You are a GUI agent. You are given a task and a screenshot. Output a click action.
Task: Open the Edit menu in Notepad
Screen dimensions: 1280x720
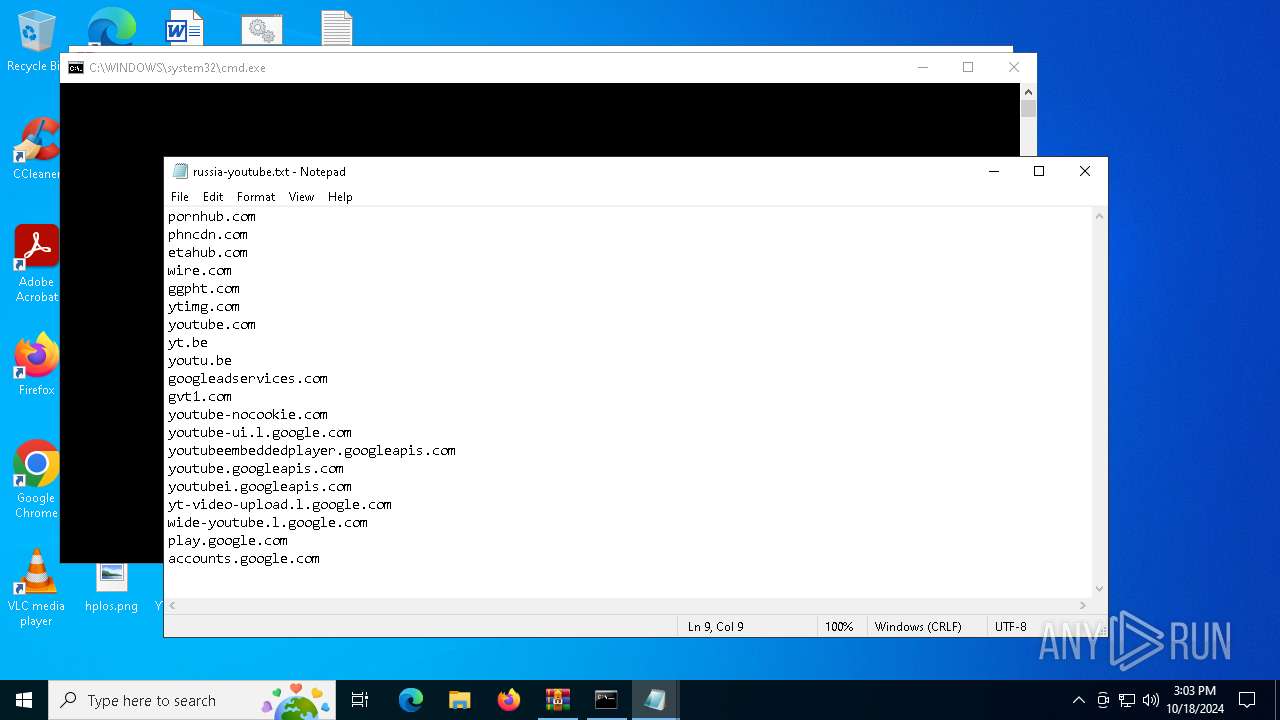click(x=213, y=197)
